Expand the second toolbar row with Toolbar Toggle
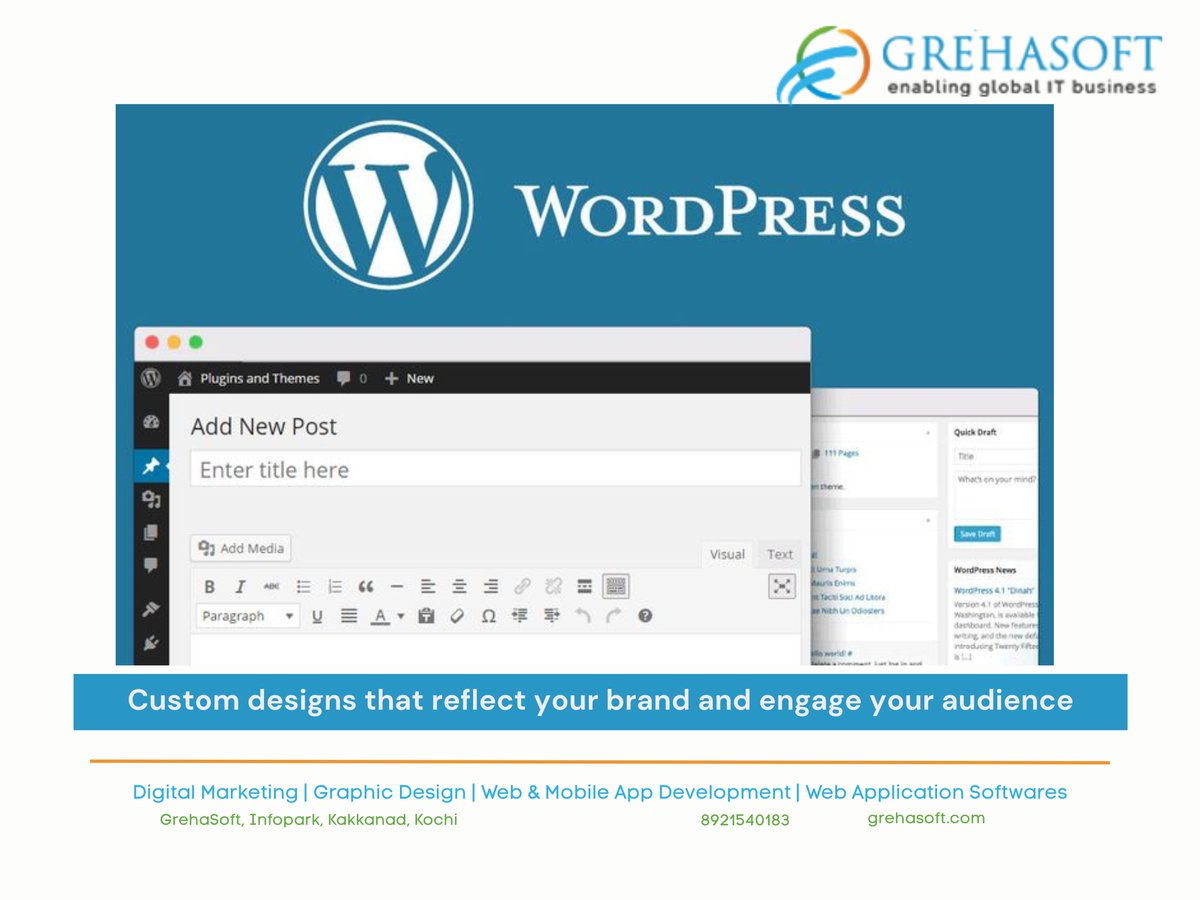 pyautogui.click(x=615, y=585)
